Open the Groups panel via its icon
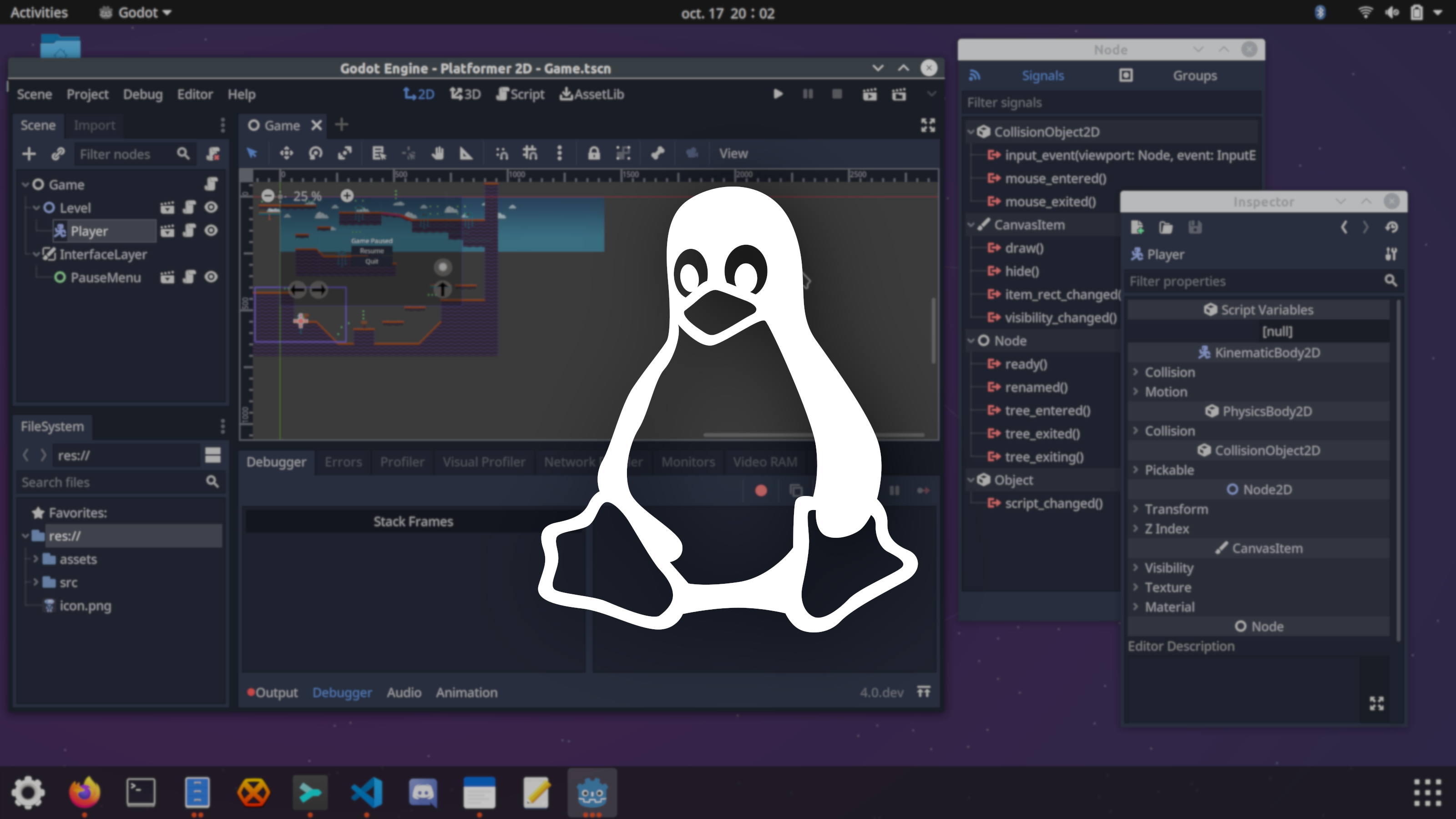This screenshot has width=1456, height=819. (x=1125, y=75)
